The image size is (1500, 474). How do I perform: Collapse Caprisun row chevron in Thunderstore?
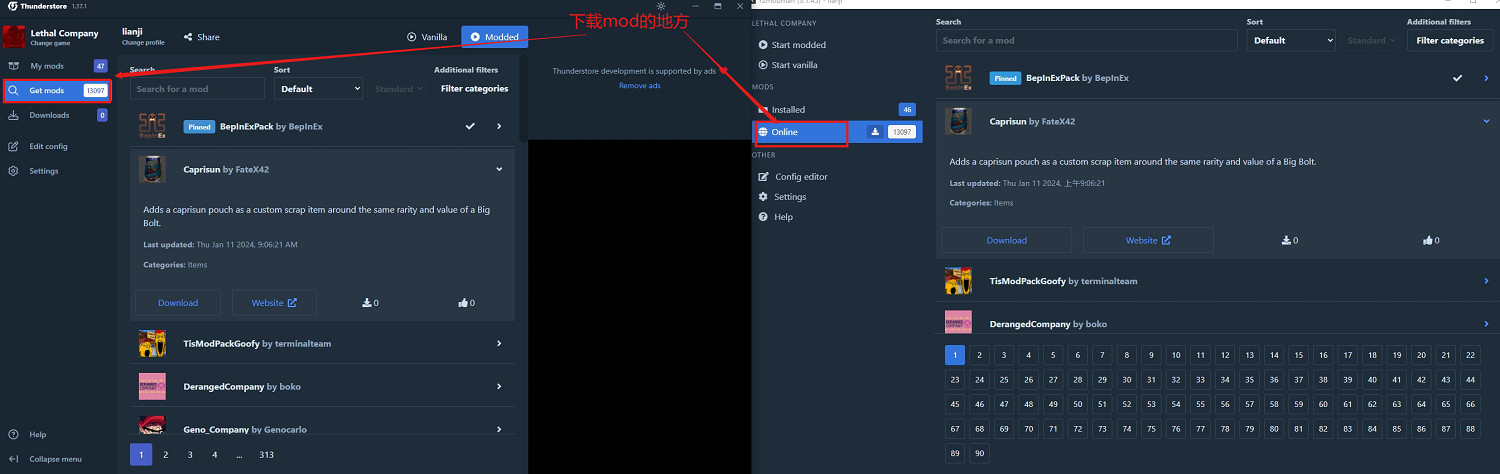[499, 169]
